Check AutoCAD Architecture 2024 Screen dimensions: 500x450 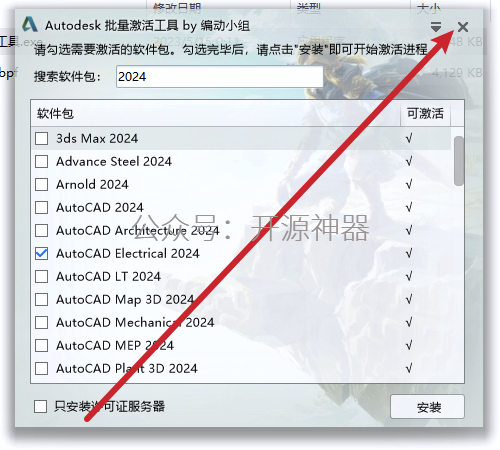41,230
